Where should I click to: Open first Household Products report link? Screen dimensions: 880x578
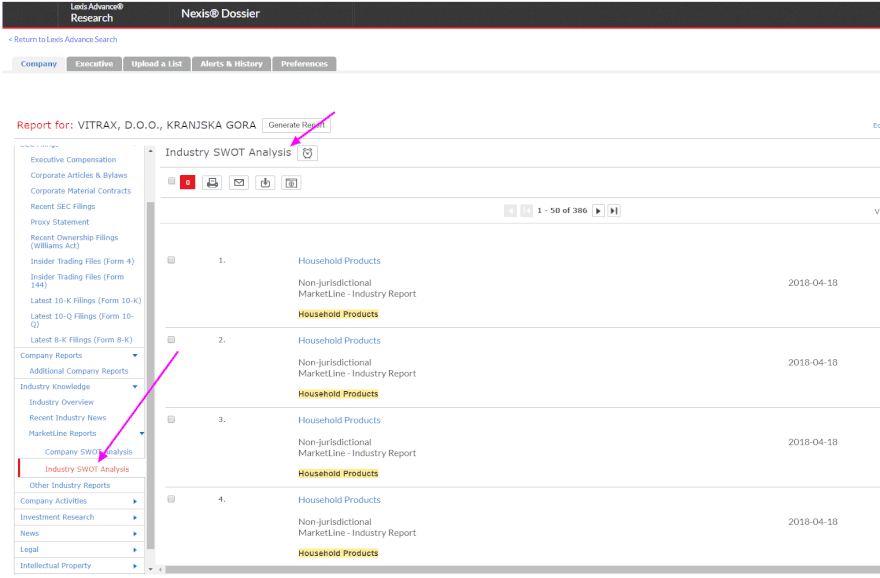pos(339,261)
